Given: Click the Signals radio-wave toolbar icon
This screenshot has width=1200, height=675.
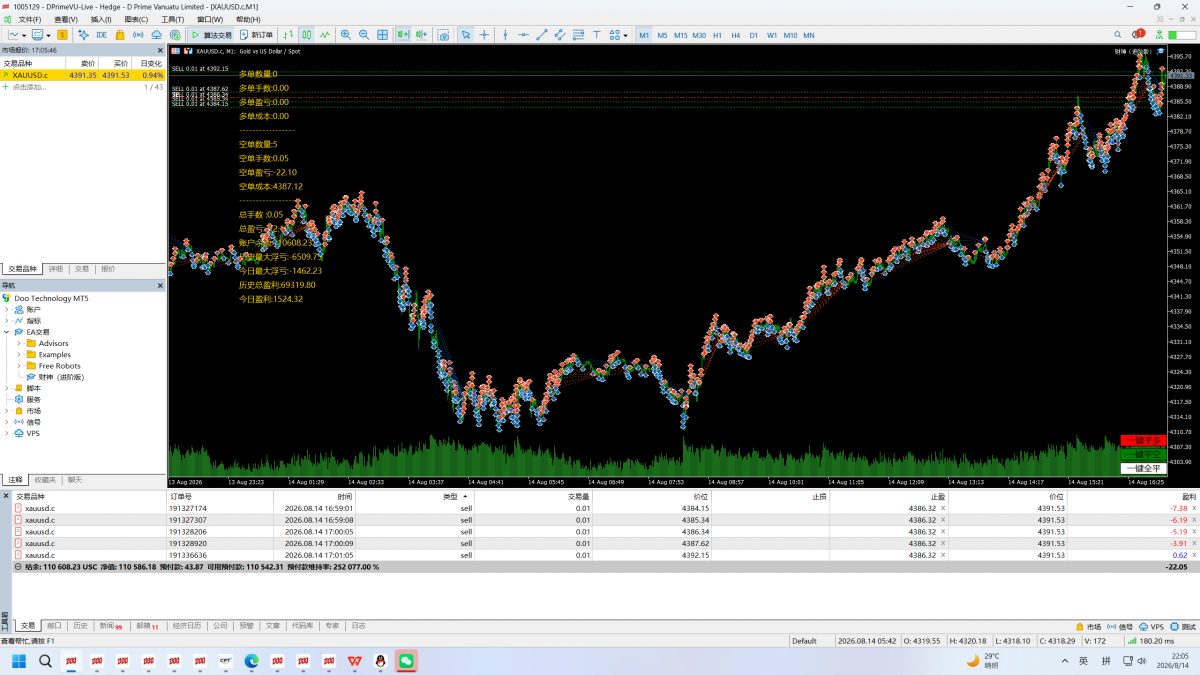Looking at the screenshot, I should (138, 35).
